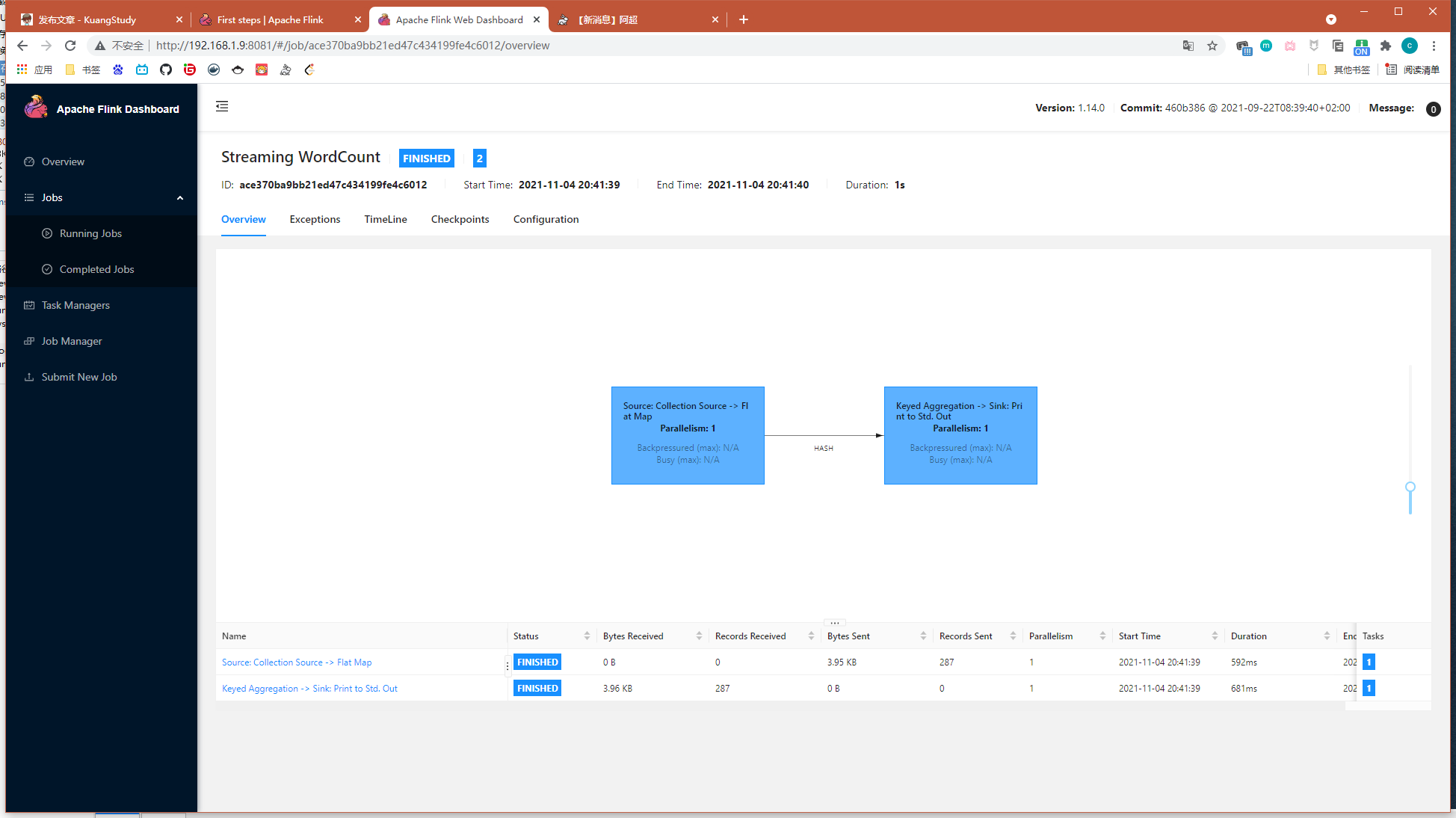This screenshot has height=818, width=1456.
Task: Sort table by the Records Sent column arrows
Action: coord(1013,636)
